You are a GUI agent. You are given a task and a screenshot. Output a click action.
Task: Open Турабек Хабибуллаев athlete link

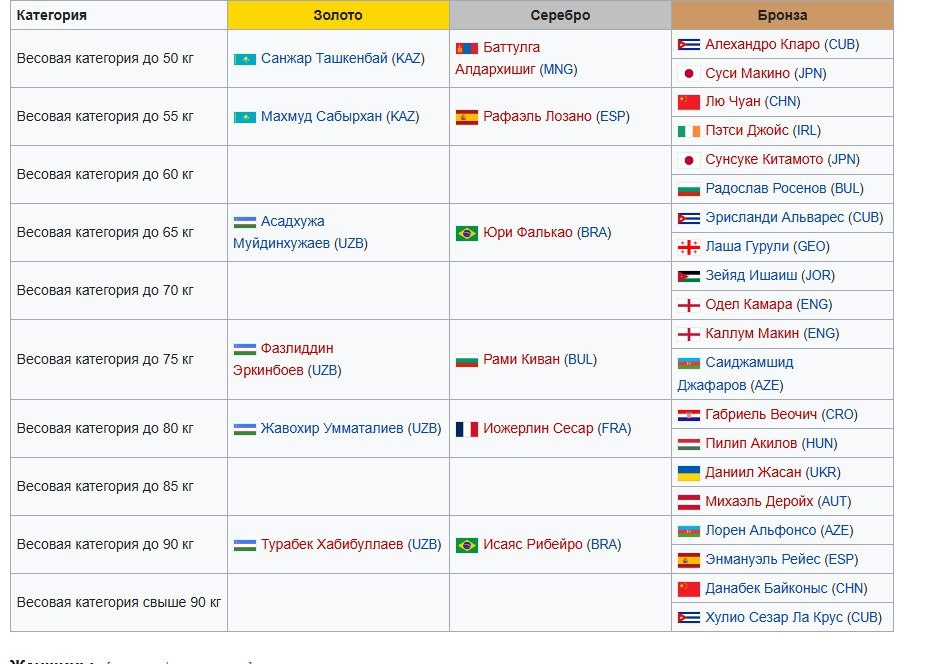pos(332,544)
